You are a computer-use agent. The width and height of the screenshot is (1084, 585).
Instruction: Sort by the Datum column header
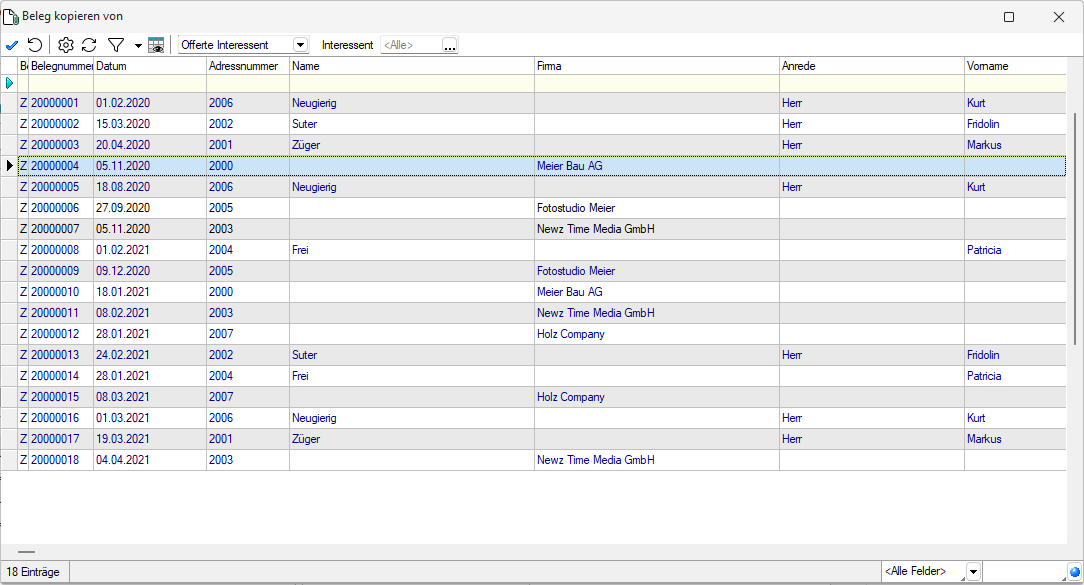click(x=149, y=66)
